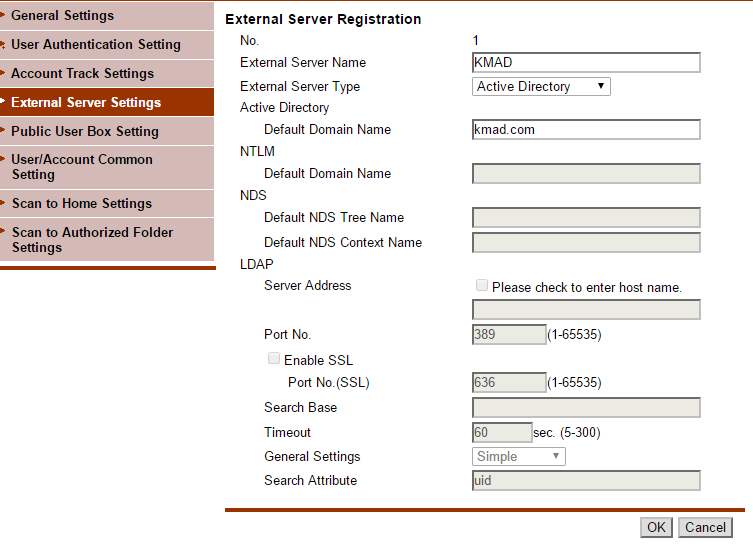753x549 pixels.
Task: Confirm with the OK button
Action: 656,527
